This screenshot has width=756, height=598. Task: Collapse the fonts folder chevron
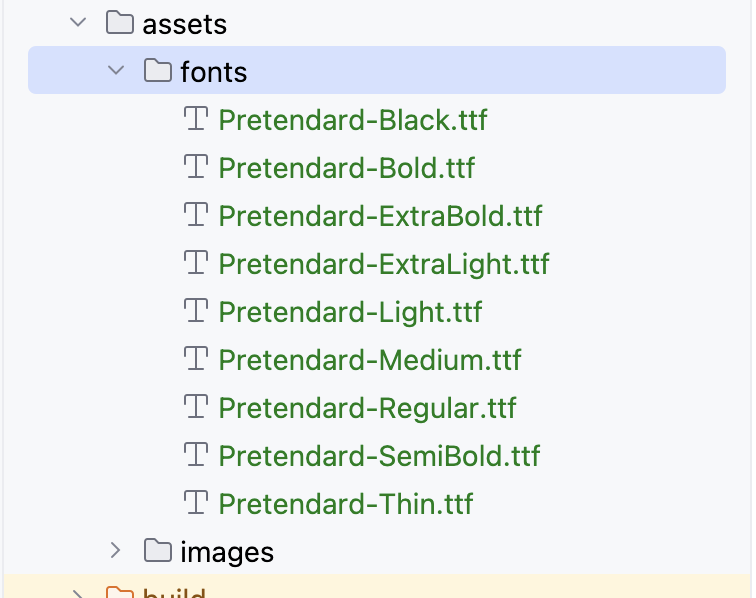(116, 71)
